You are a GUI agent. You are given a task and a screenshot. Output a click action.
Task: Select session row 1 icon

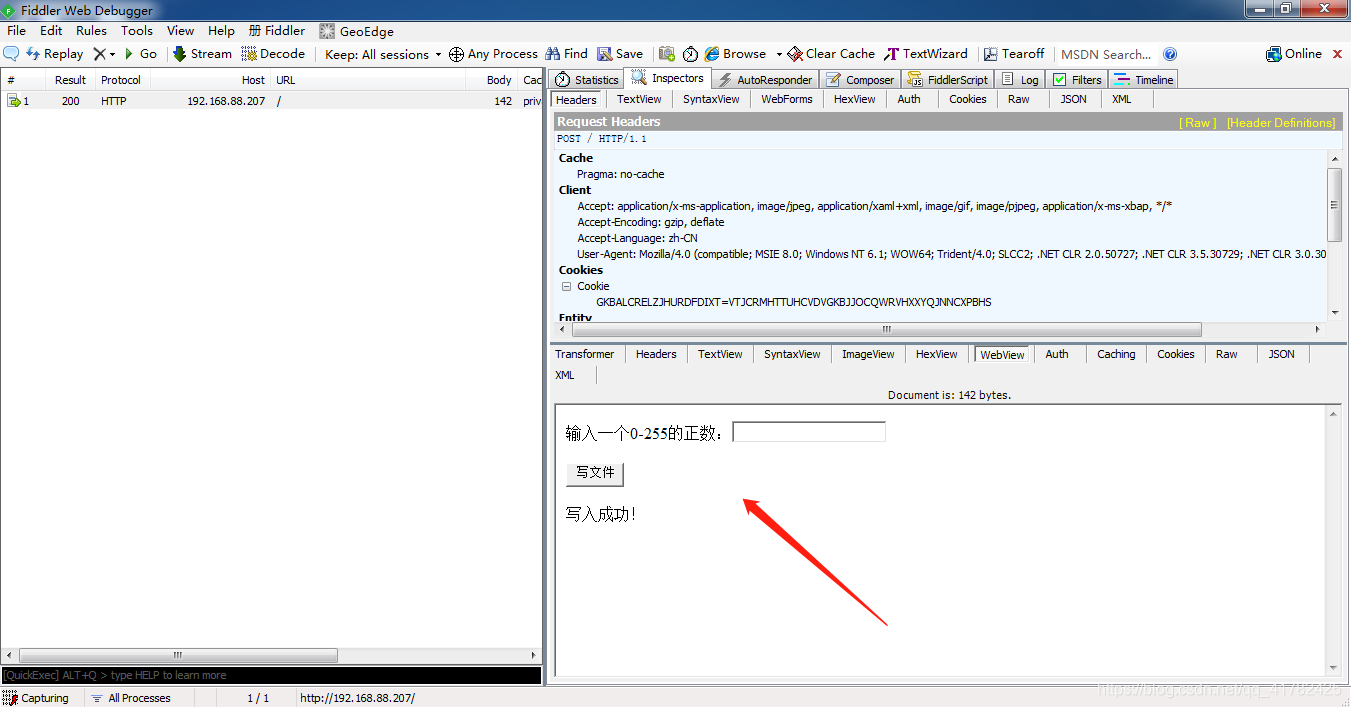[14, 101]
